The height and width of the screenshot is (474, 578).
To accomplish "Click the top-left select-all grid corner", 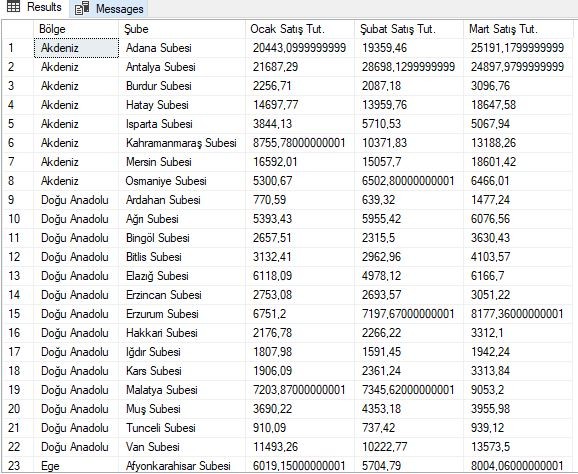I will (18, 29).
